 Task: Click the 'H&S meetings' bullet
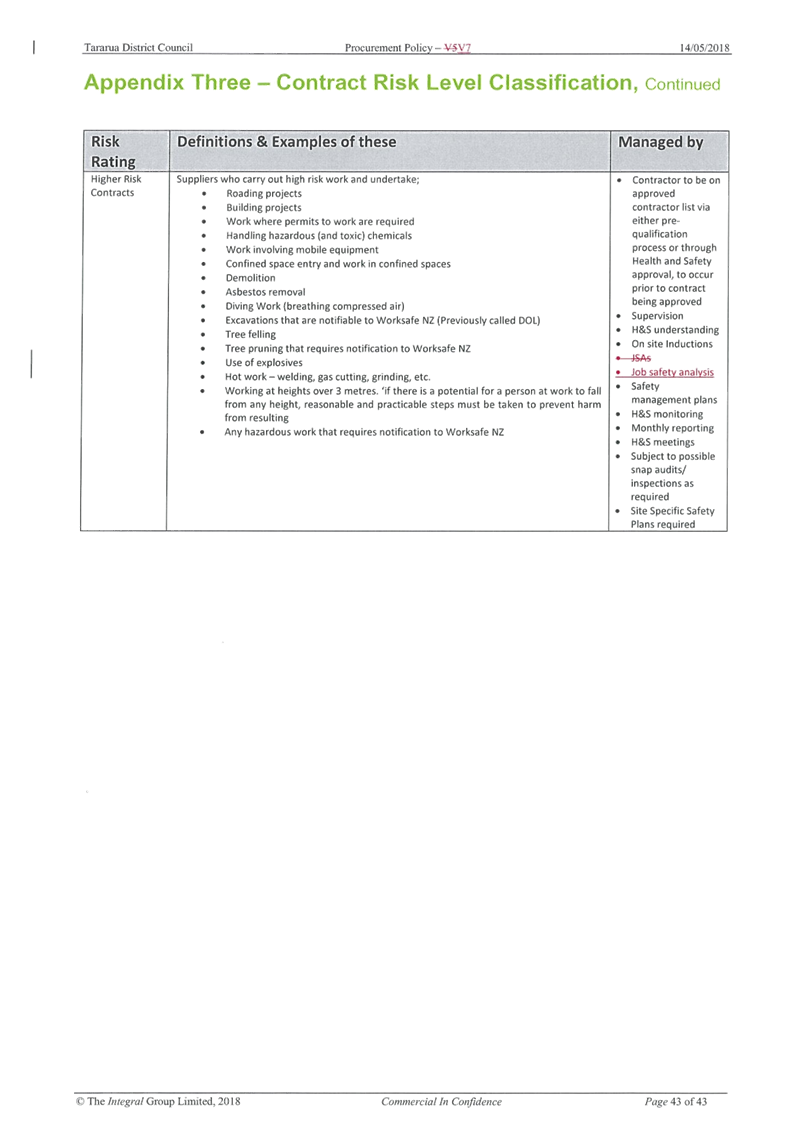click(x=663, y=442)
